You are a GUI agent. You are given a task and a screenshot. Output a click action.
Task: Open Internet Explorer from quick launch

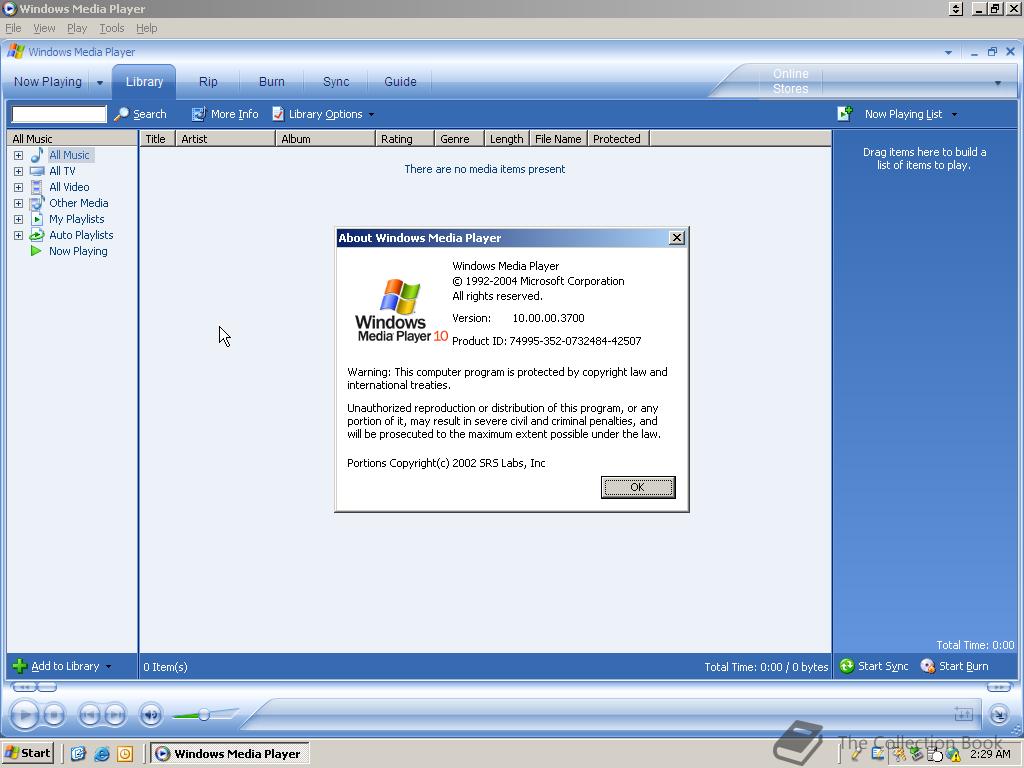[102, 754]
